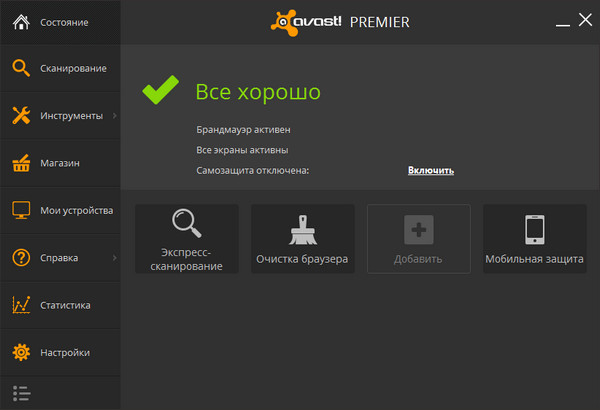Open the Состояние menu item

60,22
